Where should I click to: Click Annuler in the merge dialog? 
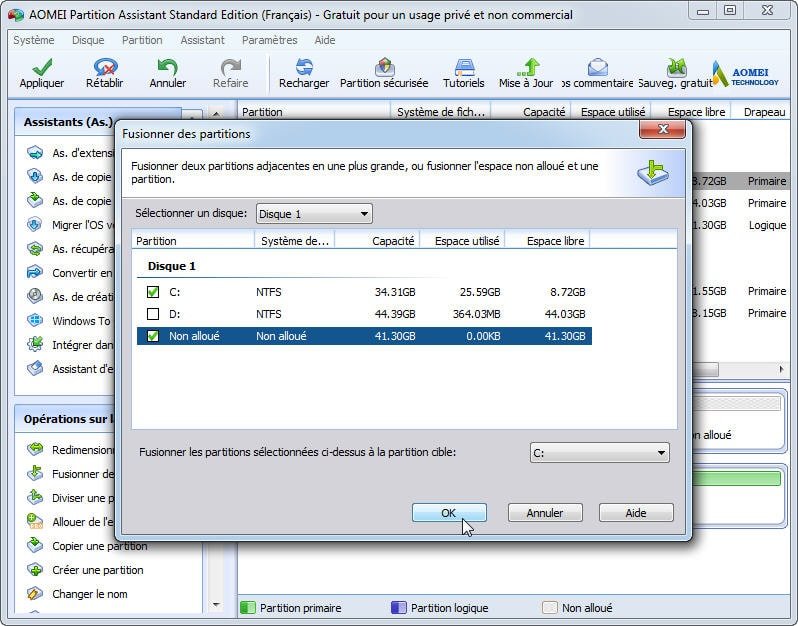tap(545, 513)
